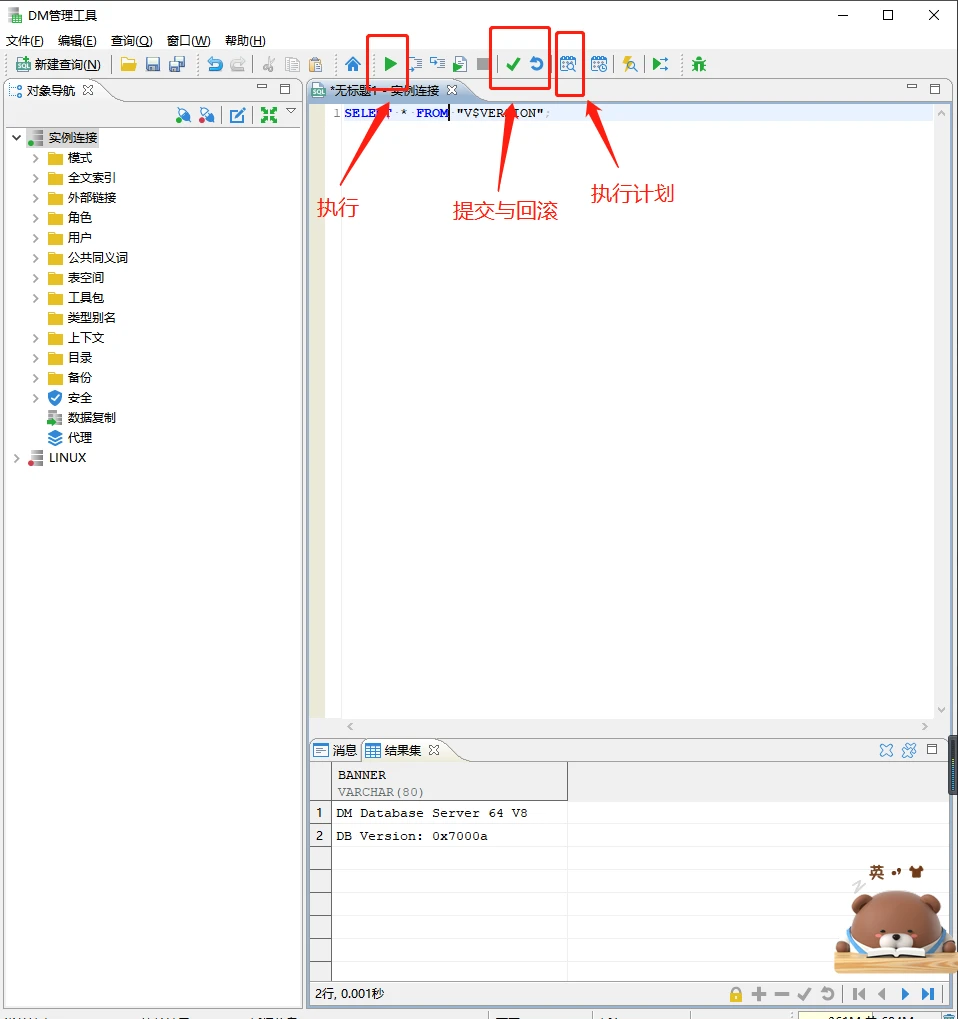Commit the transaction with the green checkmark
The image size is (958, 1019).
pos(513,64)
